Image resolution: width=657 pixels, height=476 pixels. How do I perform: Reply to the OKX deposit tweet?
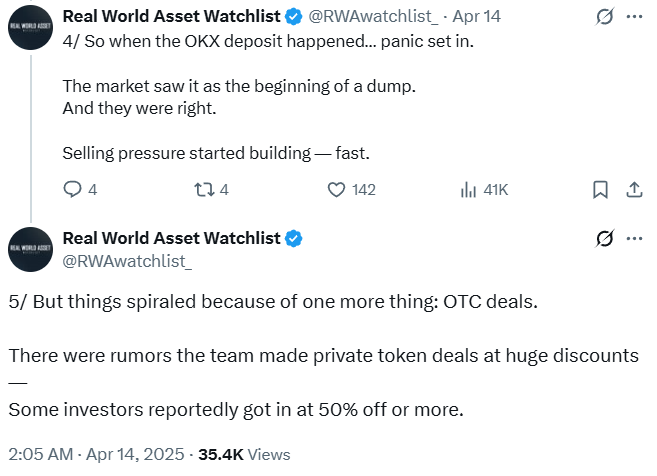tap(73, 189)
